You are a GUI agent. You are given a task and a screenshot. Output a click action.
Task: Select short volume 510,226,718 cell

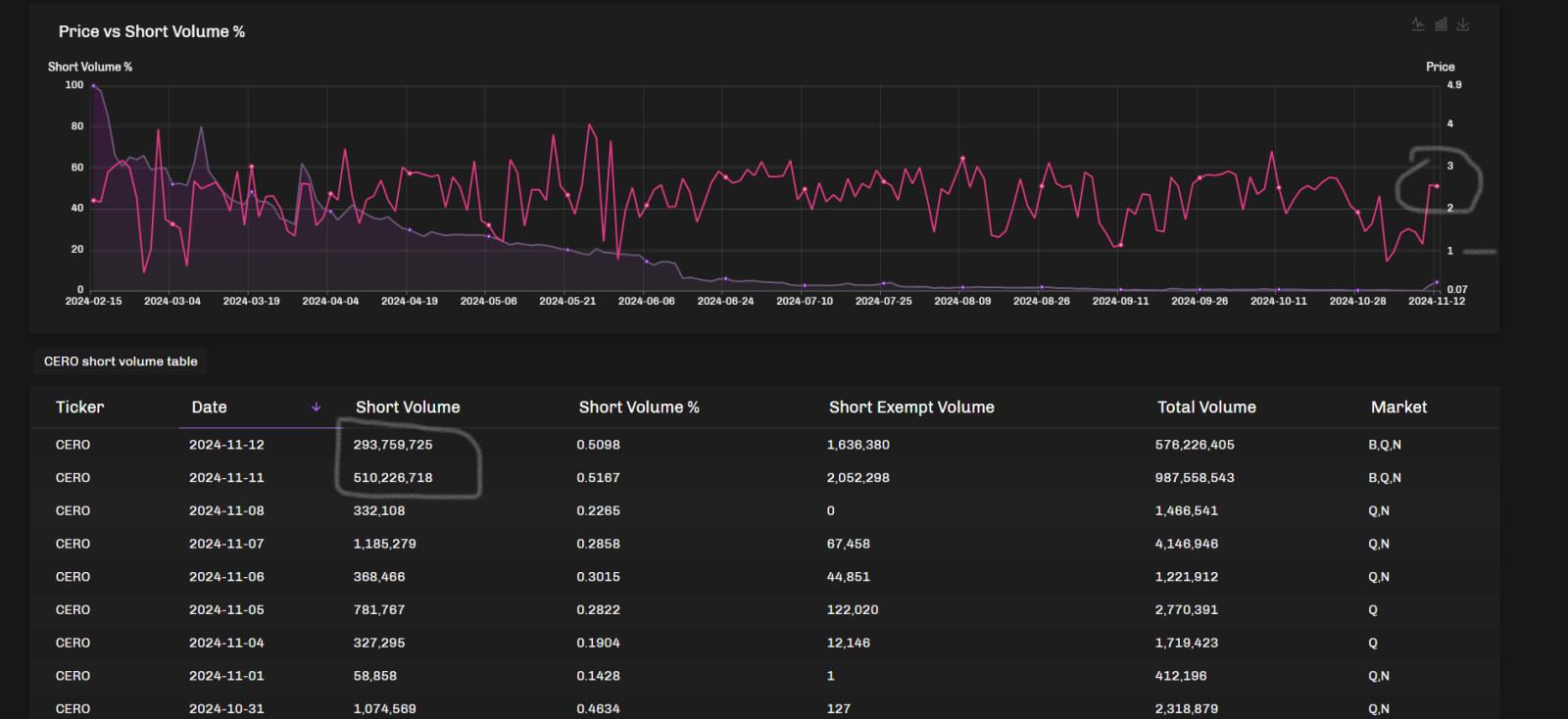393,478
